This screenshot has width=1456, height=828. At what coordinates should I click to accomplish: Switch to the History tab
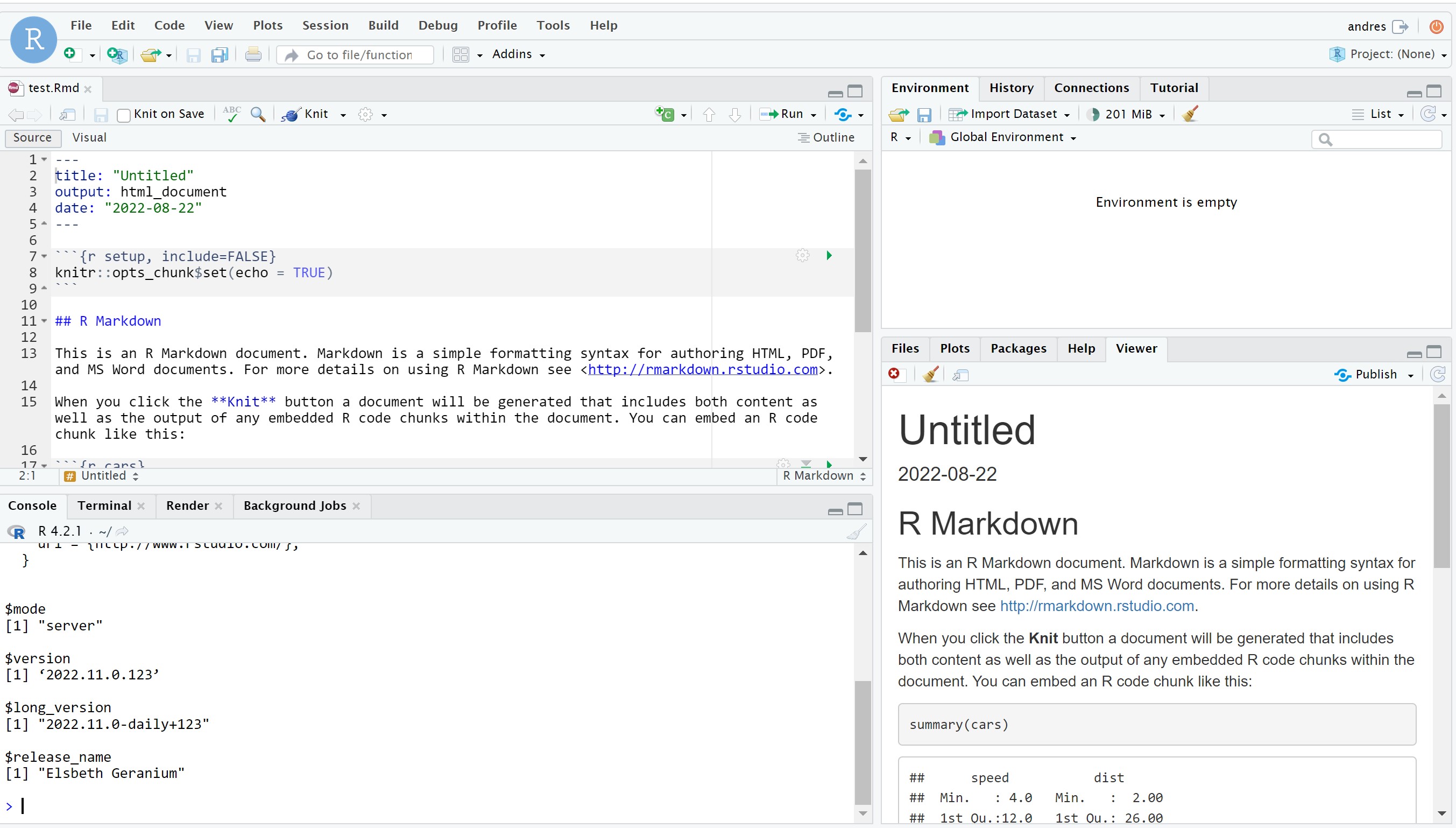coord(1011,88)
